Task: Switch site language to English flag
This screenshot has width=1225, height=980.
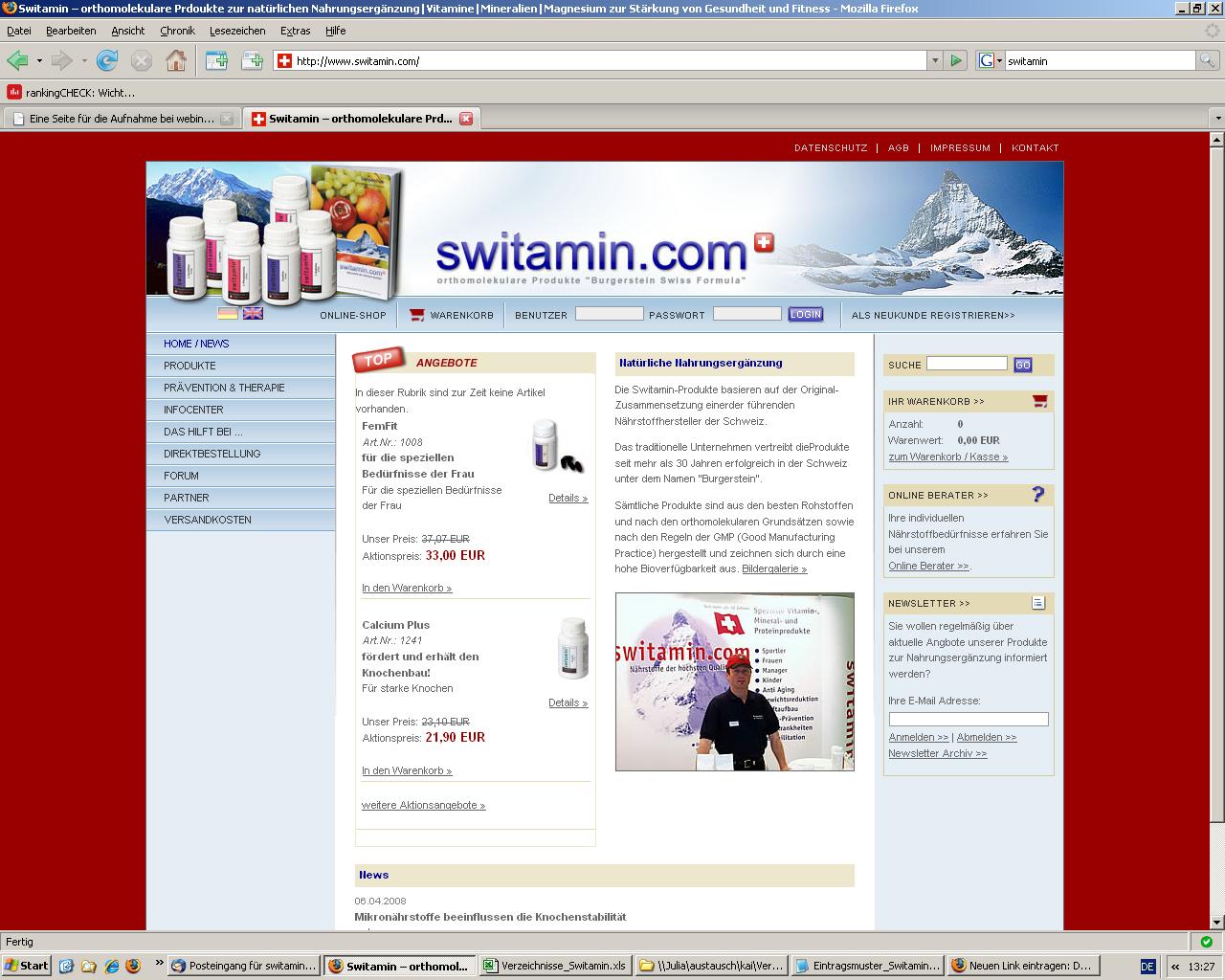Action: [x=253, y=313]
